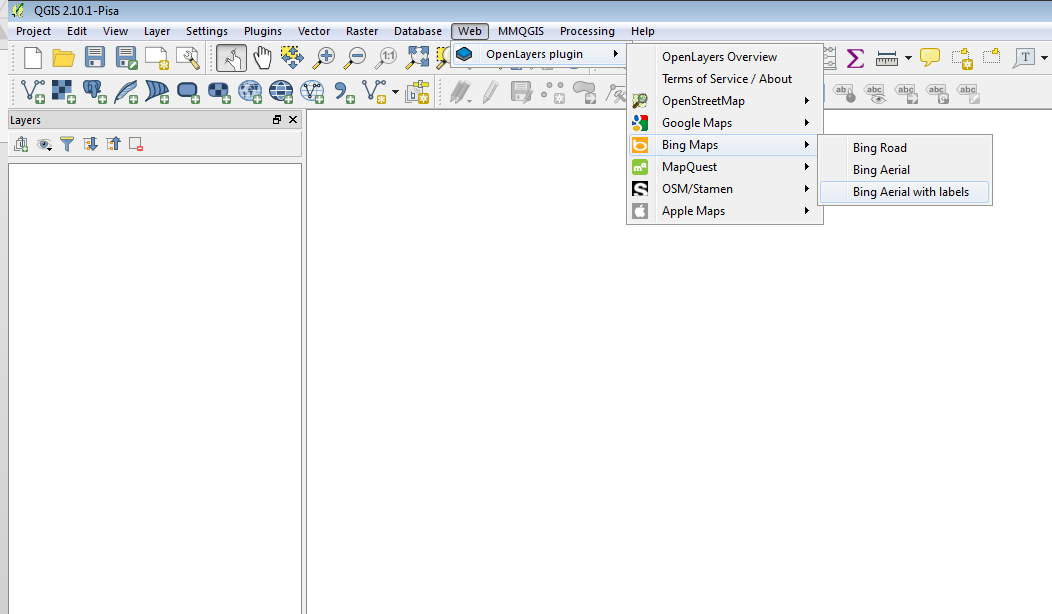Click the Create GPX layer icon
The height and width of the screenshot is (614, 1052).
tap(417, 91)
